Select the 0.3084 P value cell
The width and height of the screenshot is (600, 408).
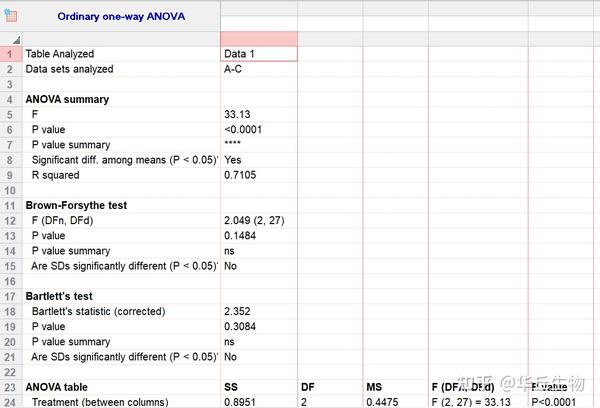point(259,326)
